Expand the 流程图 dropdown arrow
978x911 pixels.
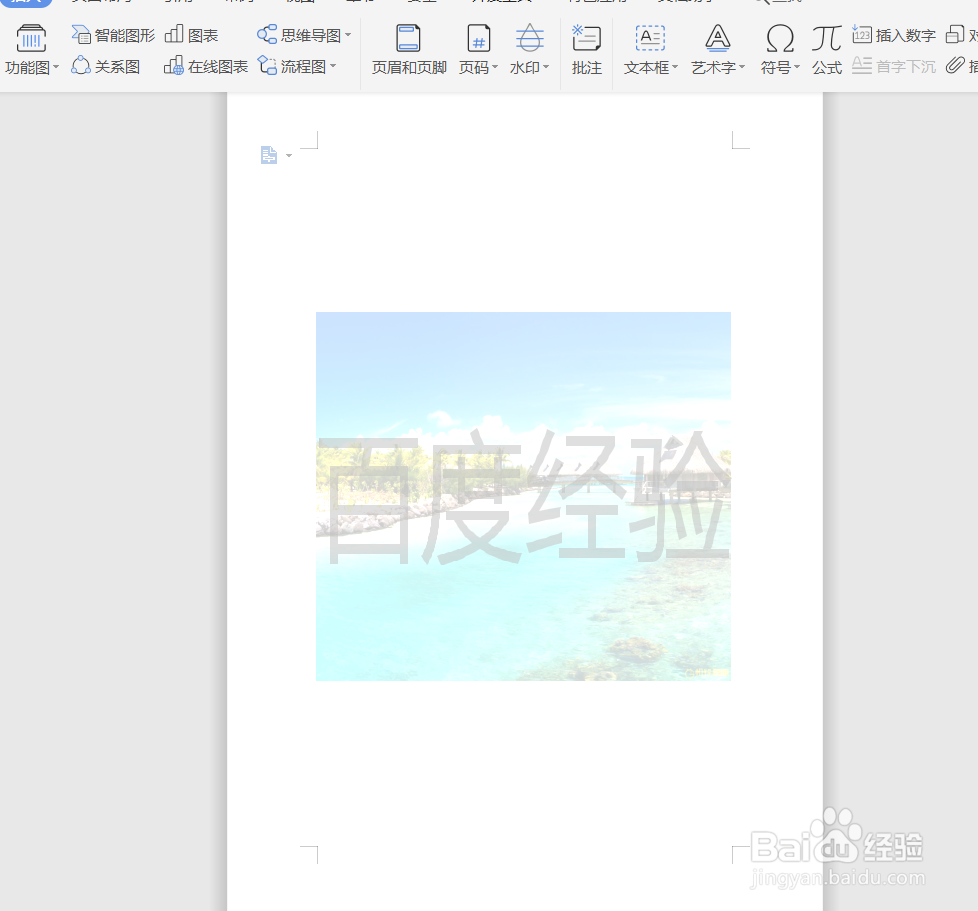point(333,66)
